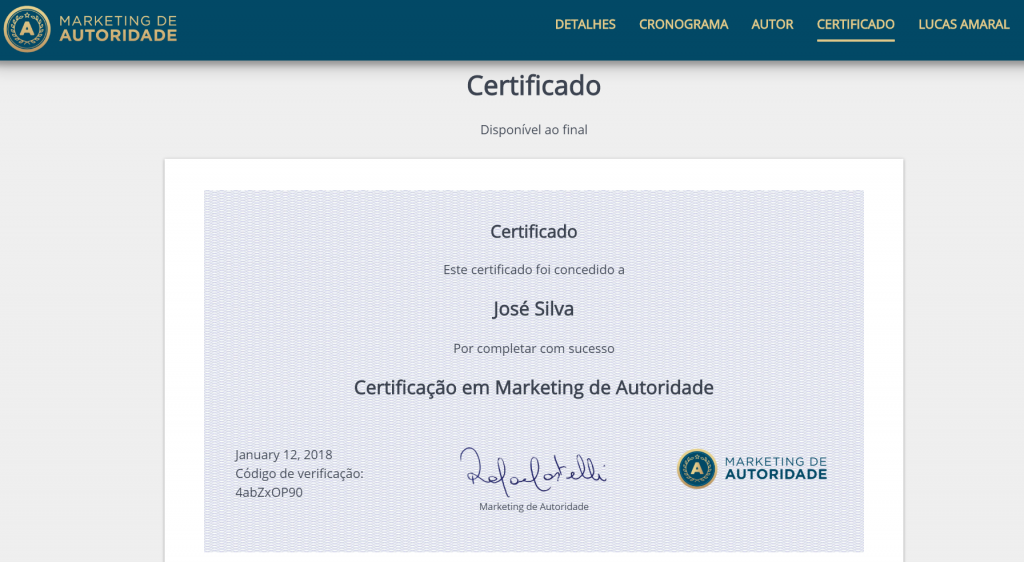The height and width of the screenshot is (562, 1024).
Task: Select the Certificado navigation tab
Action: click(x=856, y=25)
